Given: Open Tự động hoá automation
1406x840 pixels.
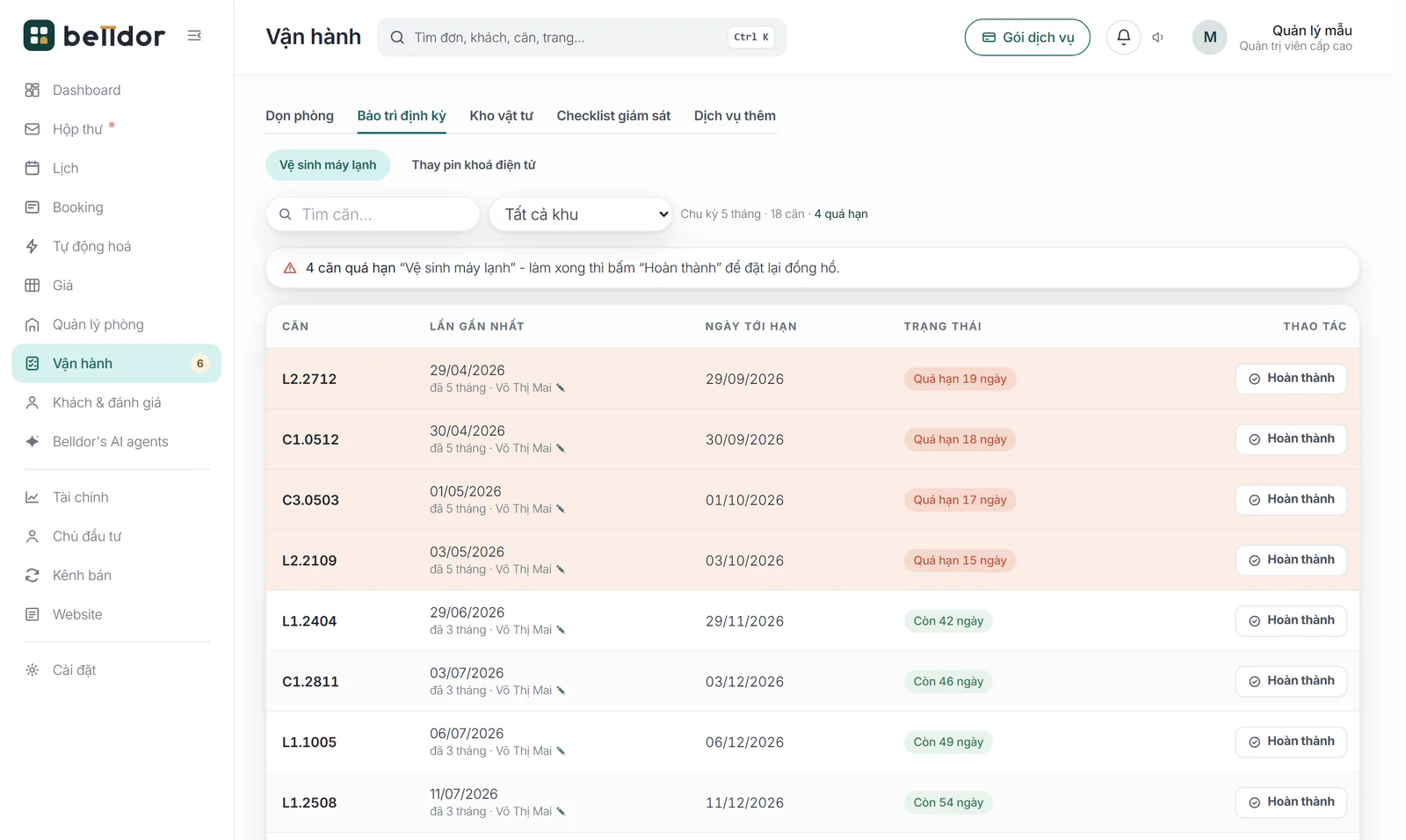Looking at the screenshot, I should click(x=116, y=246).
